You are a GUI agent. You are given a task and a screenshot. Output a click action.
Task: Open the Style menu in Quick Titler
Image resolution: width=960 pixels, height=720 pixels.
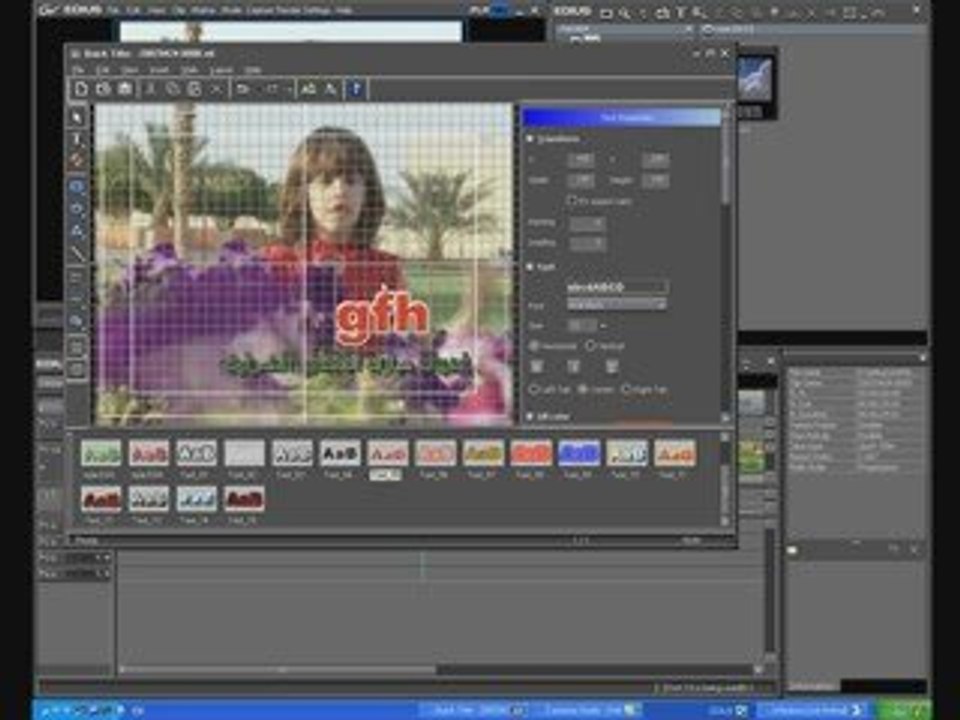[x=189, y=70]
